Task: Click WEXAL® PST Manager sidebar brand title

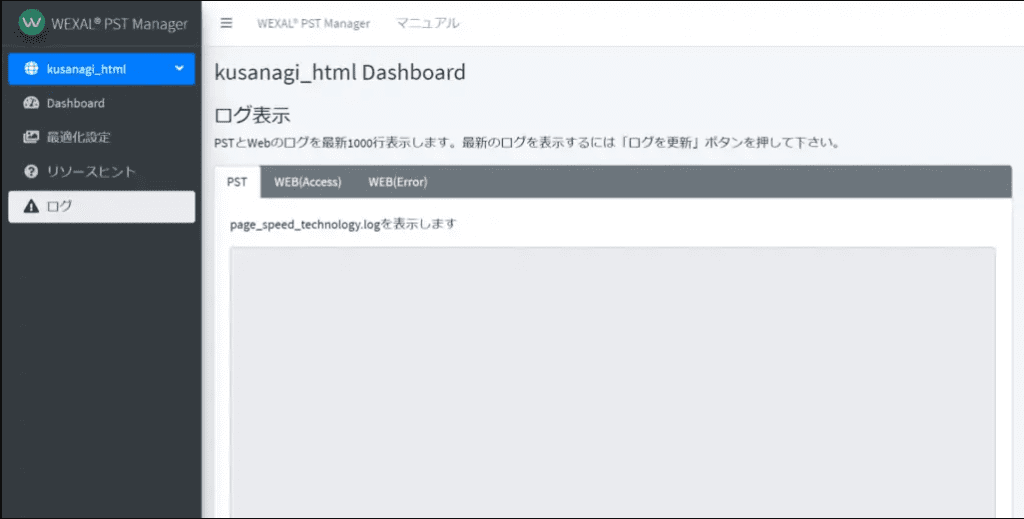Action: pos(120,24)
